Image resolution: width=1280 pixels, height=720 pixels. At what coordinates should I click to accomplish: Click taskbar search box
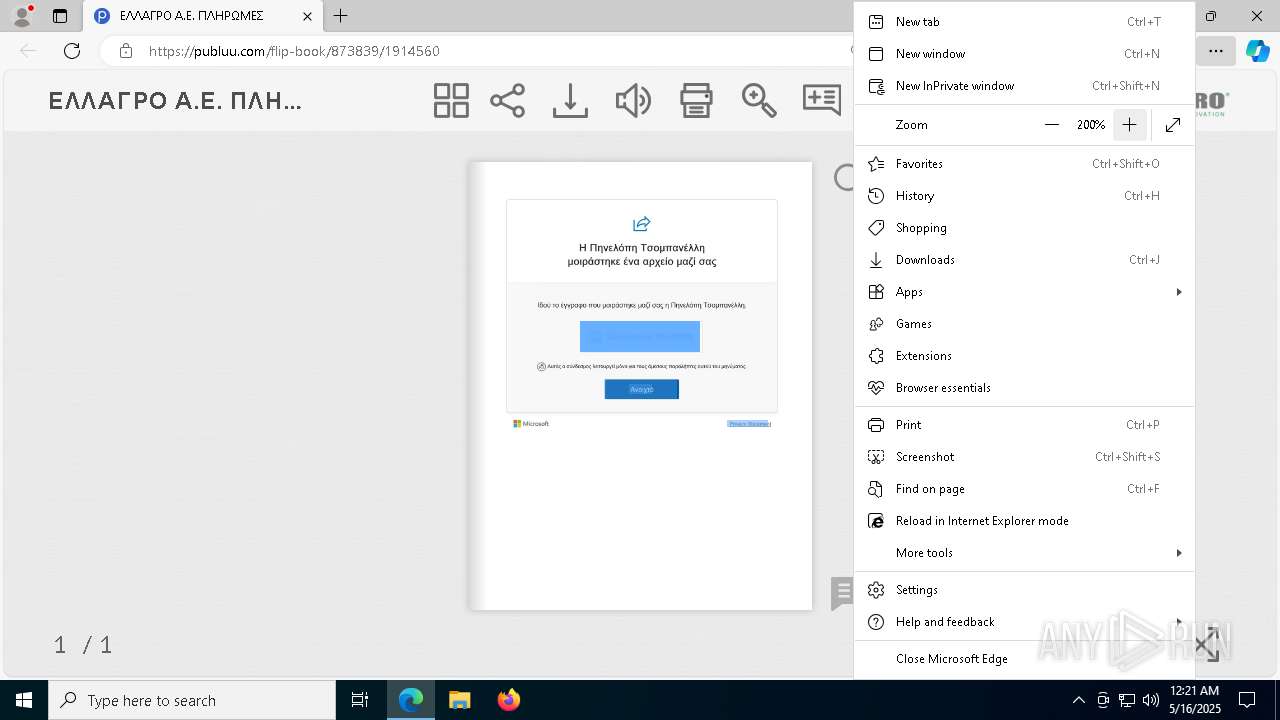[x=192, y=700]
